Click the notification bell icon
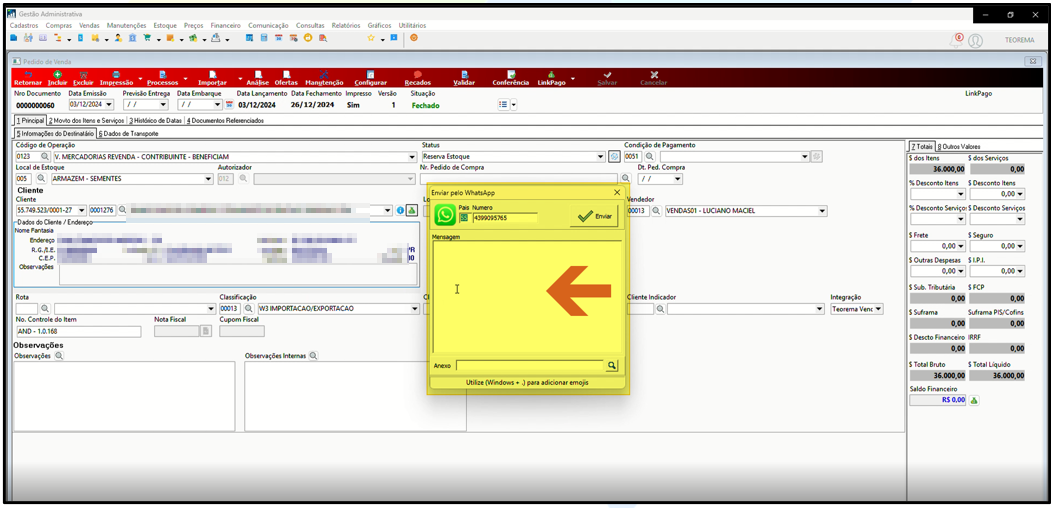 [x=956, y=40]
